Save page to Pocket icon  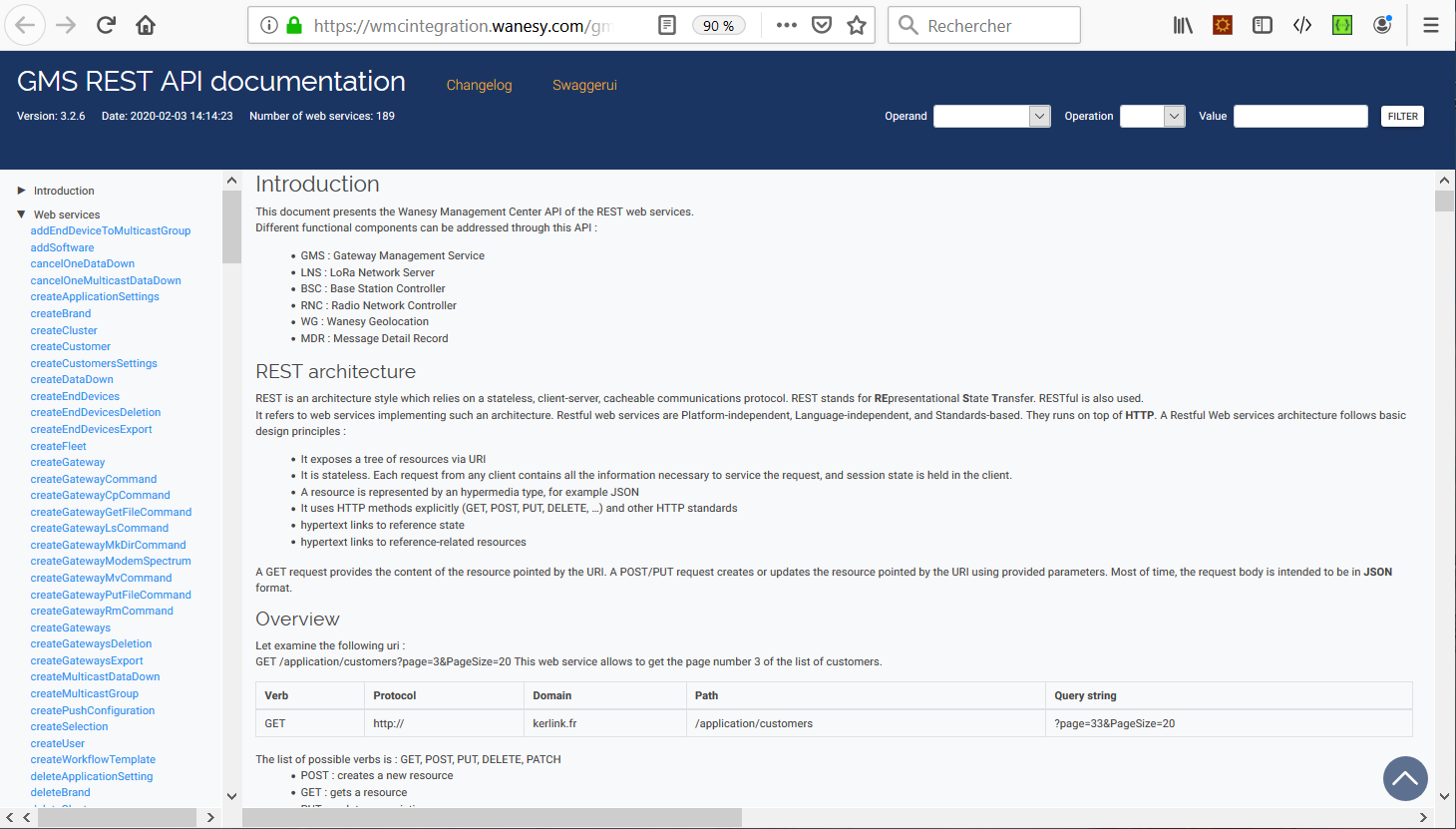[822, 25]
